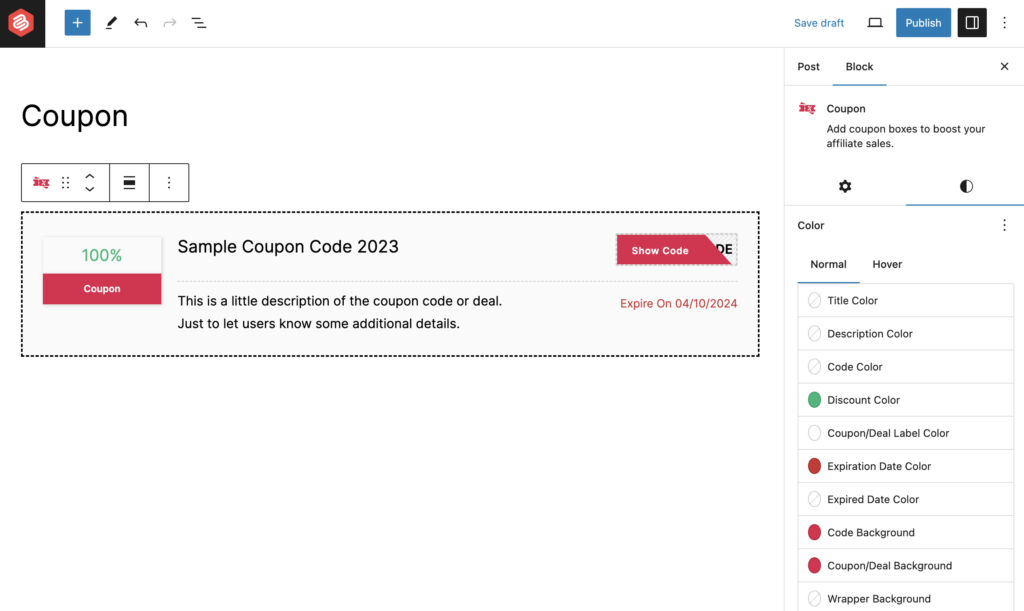Toggle the editor settings sidebar
Image resolution: width=1024 pixels, height=611 pixels.
click(971, 22)
